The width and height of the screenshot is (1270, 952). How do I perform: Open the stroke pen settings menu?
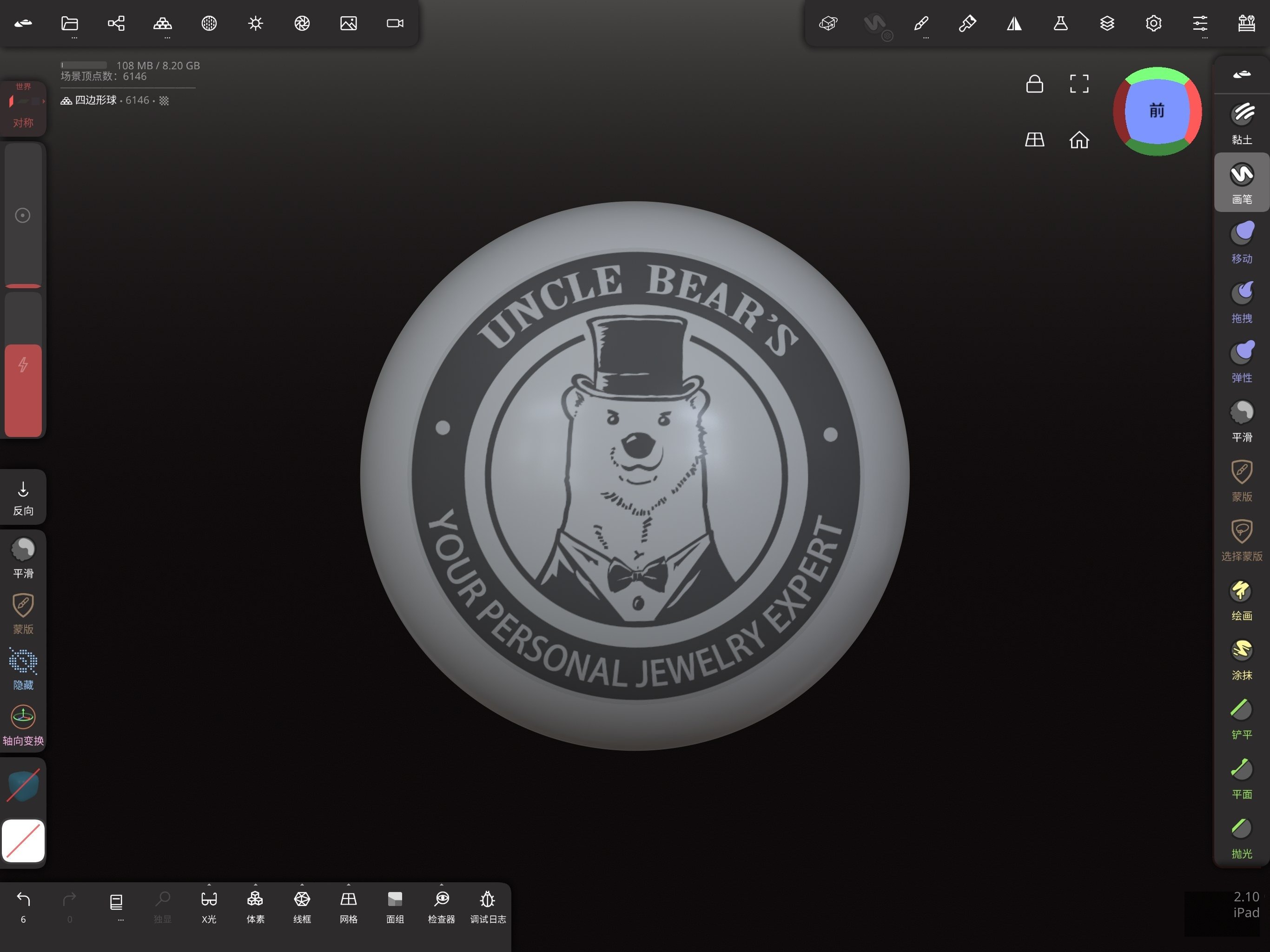tap(921, 24)
